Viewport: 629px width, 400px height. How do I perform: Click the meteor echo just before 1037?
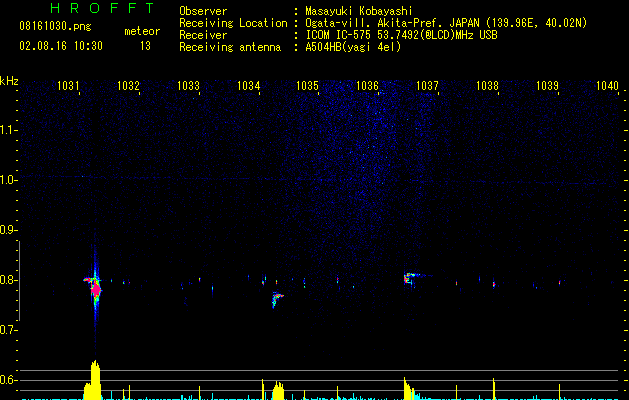pyautogui.click(x=411, y=278)
